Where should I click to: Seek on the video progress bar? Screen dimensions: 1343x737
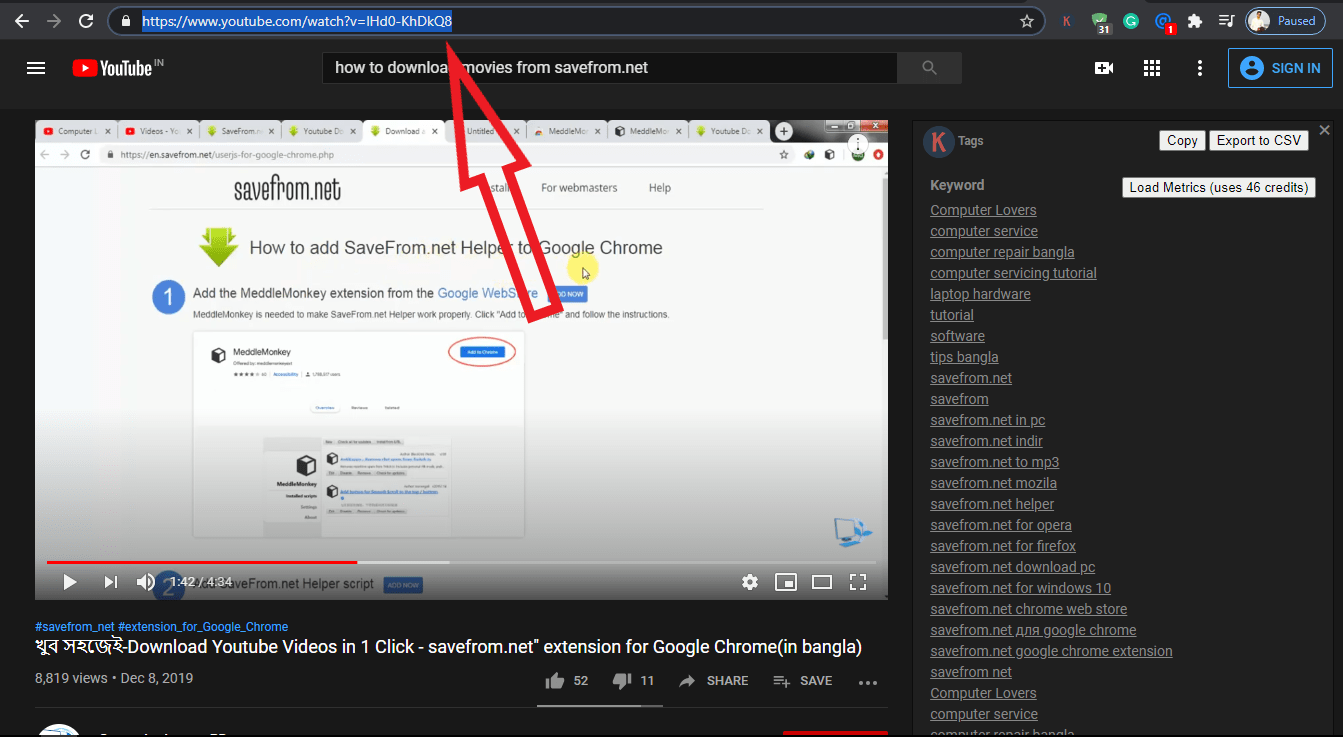(x=461, y=562)
